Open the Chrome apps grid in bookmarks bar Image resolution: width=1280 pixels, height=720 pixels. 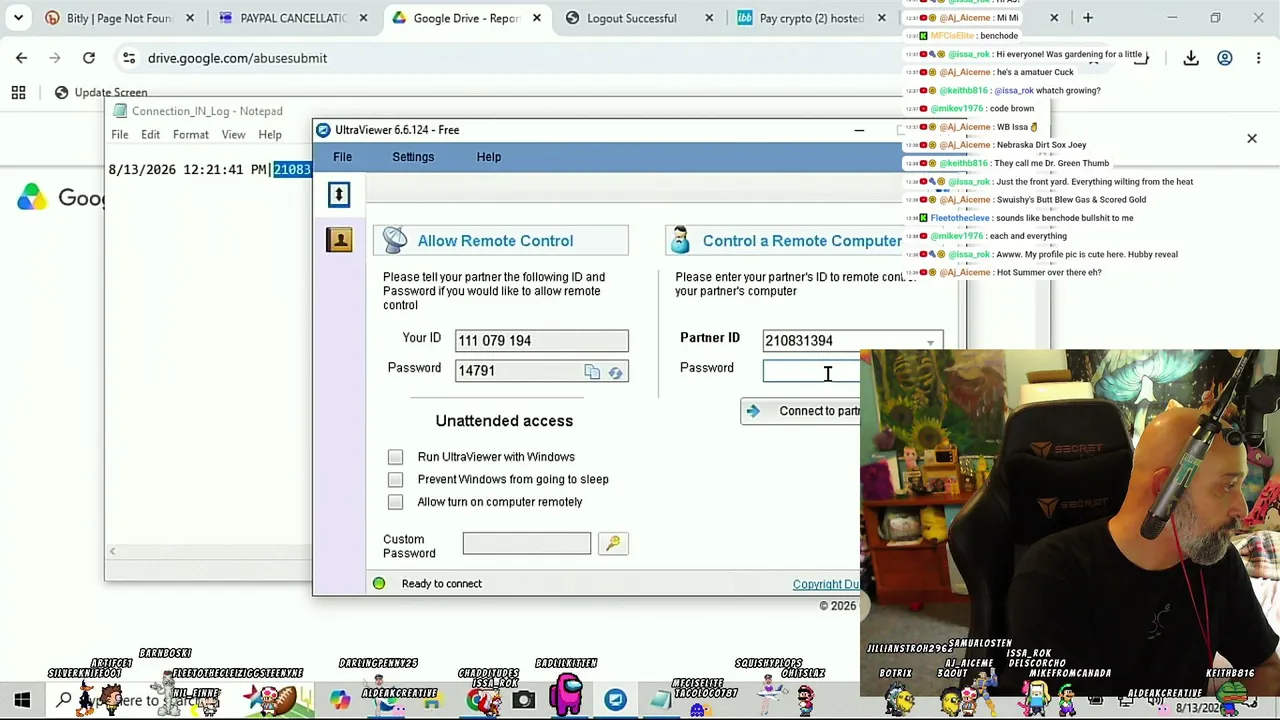(x=18, y=93)
